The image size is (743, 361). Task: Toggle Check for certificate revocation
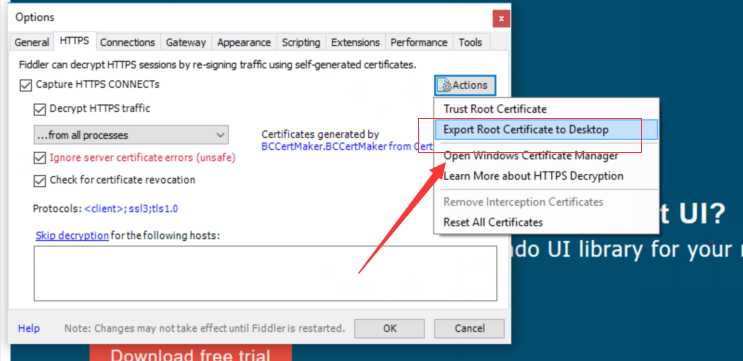click(x=39, y=180)
